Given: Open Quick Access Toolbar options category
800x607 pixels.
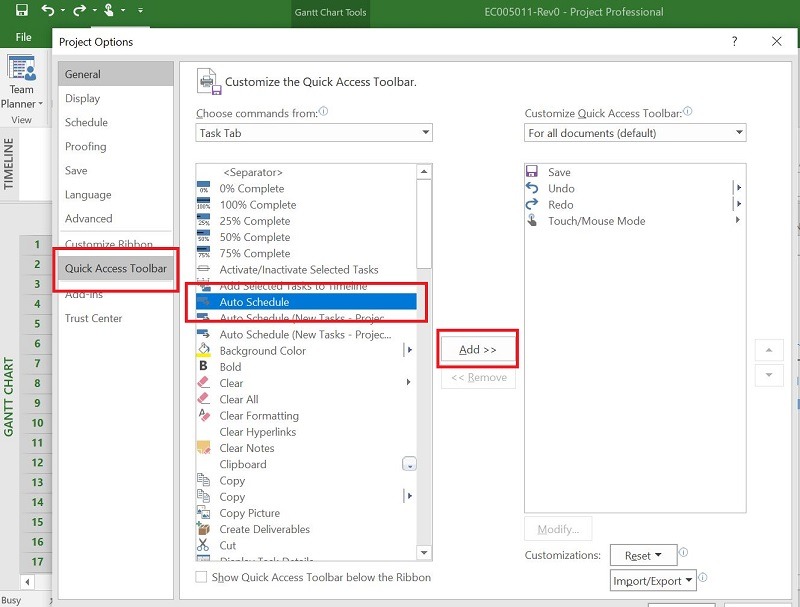Looking at the screenshot, I should [x=116, y=269].
